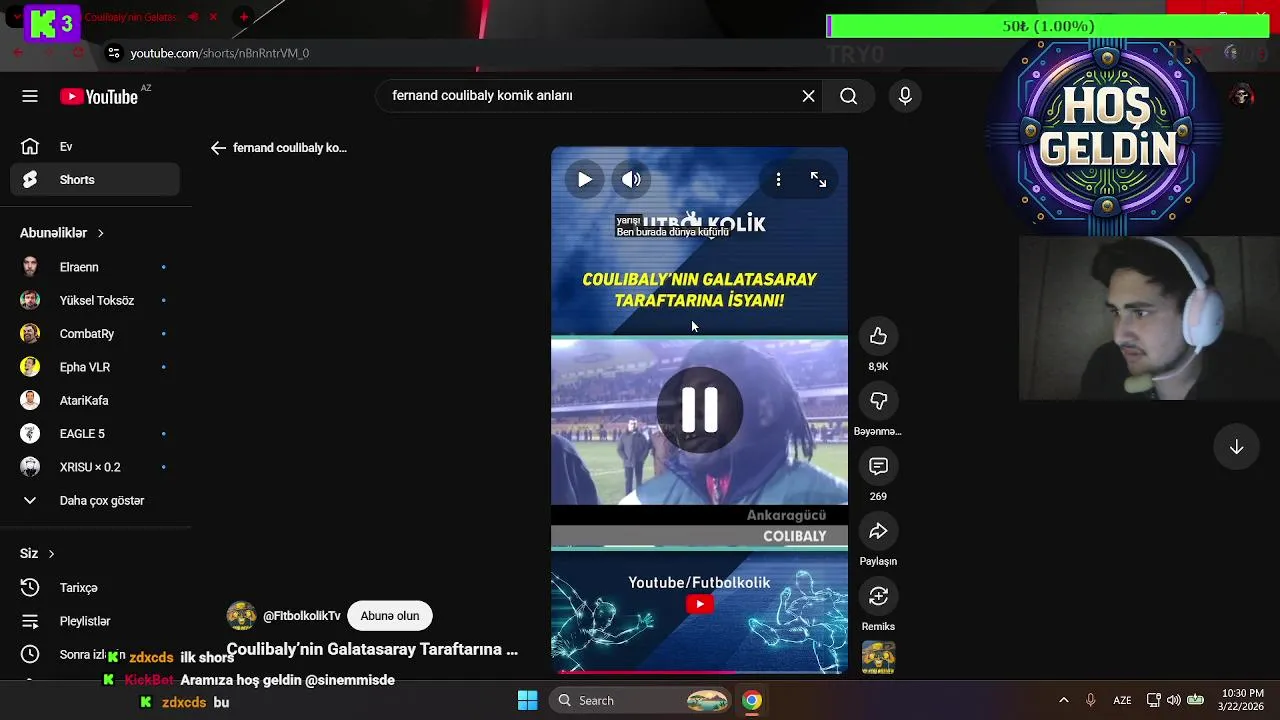Select Shorts in the sidebar
This screenshot has height=720, width=1280.
pyautogui.click(x=95, y=180)
